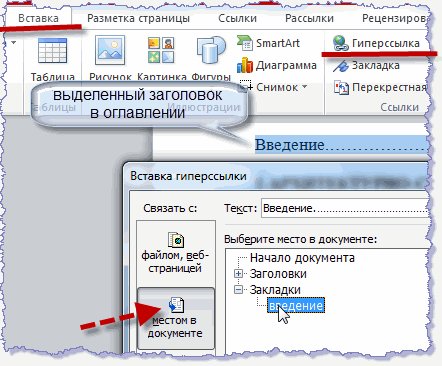Click the Диаграмма chart button

(x=276, y=65)
